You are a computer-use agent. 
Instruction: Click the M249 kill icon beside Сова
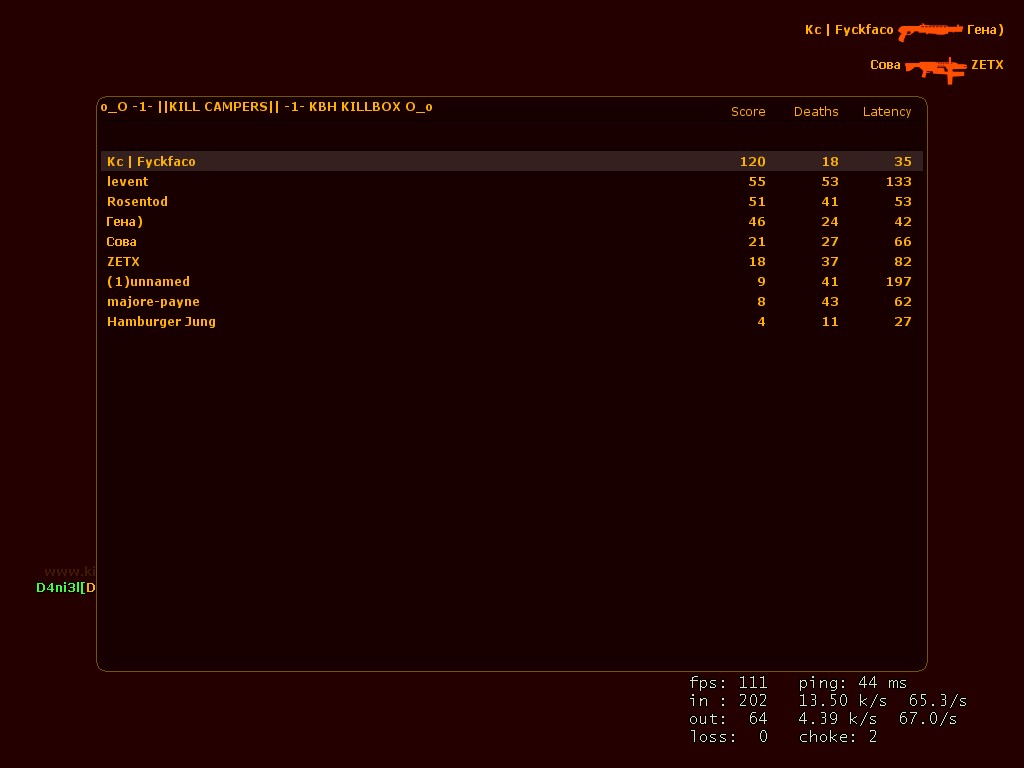[934, 66]
